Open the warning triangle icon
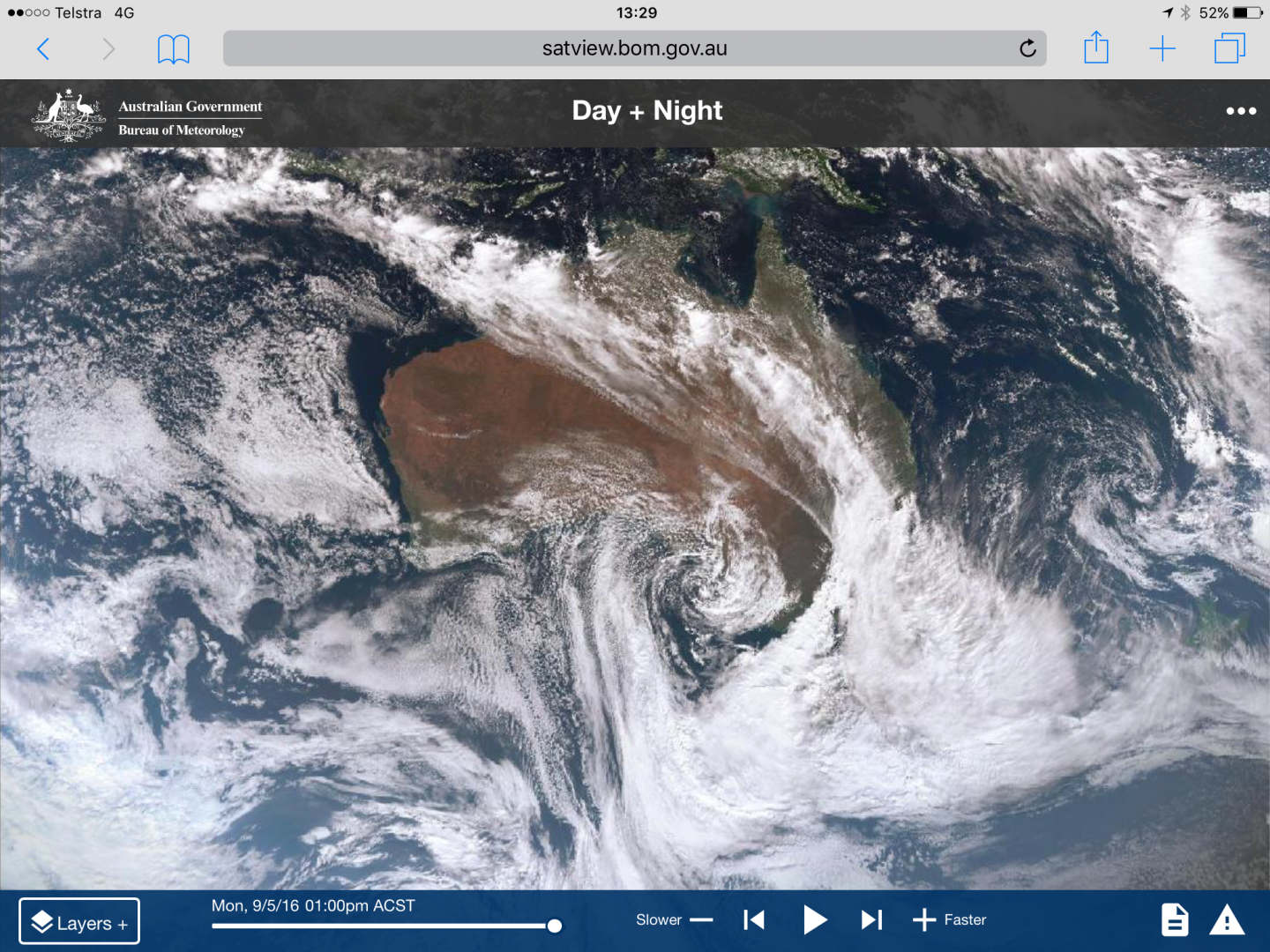1270x952 pixels. click(1227, 920)
